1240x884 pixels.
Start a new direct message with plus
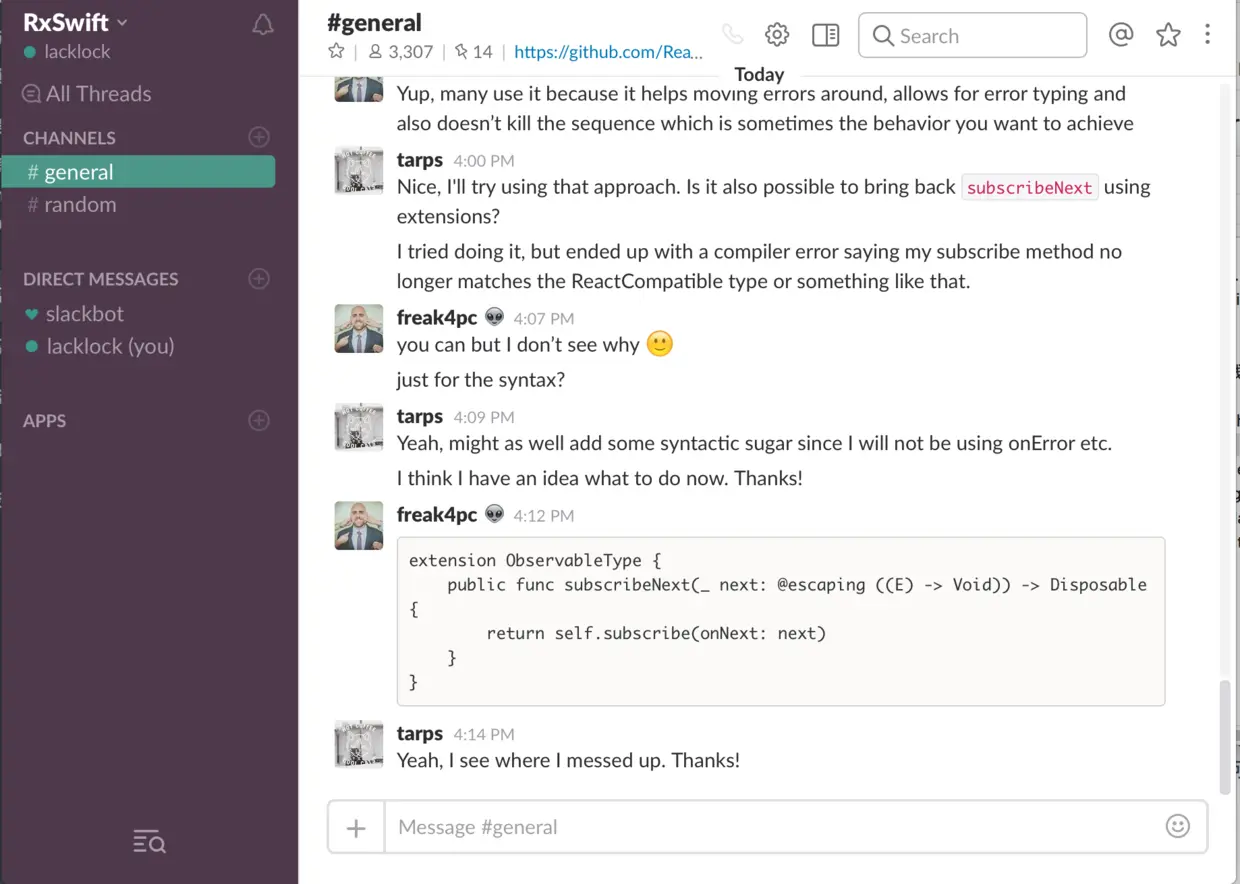(x=259, y=279)
